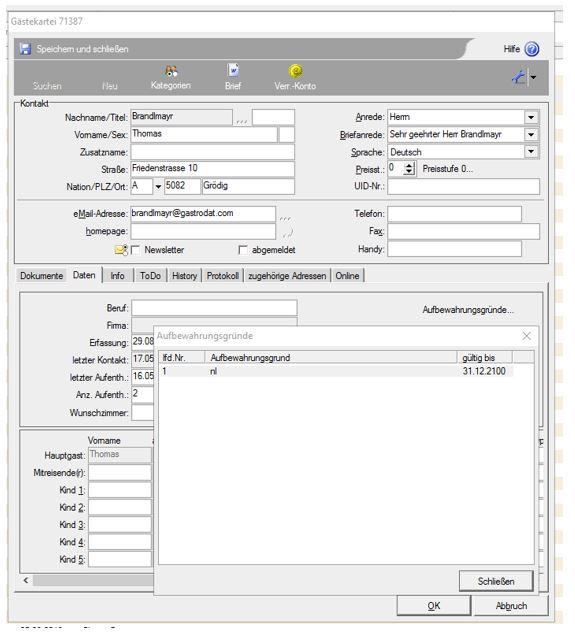Click the horizontal scrollbar left arrow
This screenshot has width=575, height=638.
pyautogui.click(x=26, y=580)
